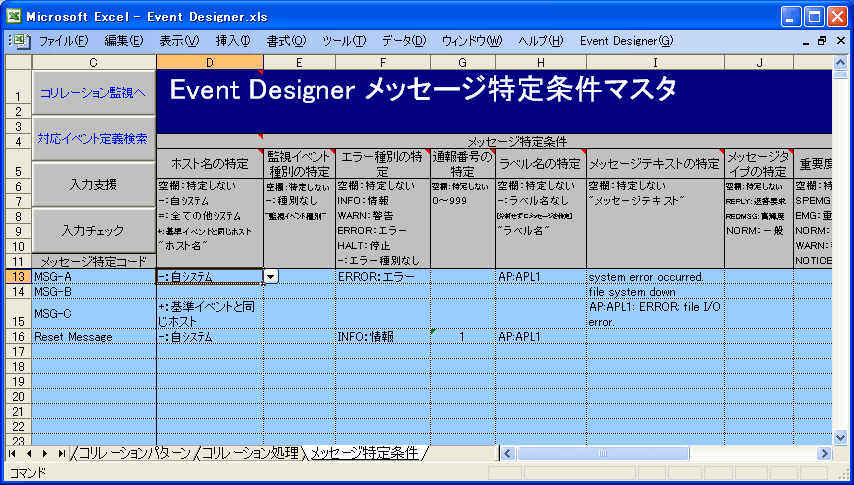Viewport: 854px width, 485px height.
Task: Open the ファイル(F) menu
Action: click(x=63, y=41)
